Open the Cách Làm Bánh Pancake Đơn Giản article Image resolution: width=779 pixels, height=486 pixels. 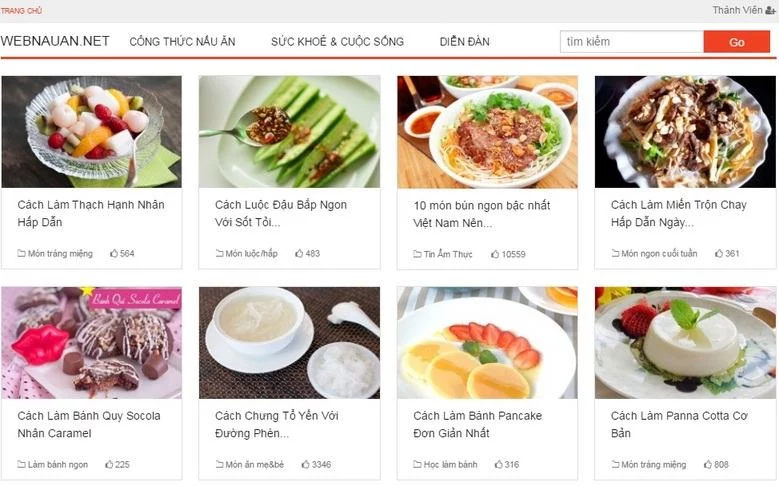[x=477, y=424]
